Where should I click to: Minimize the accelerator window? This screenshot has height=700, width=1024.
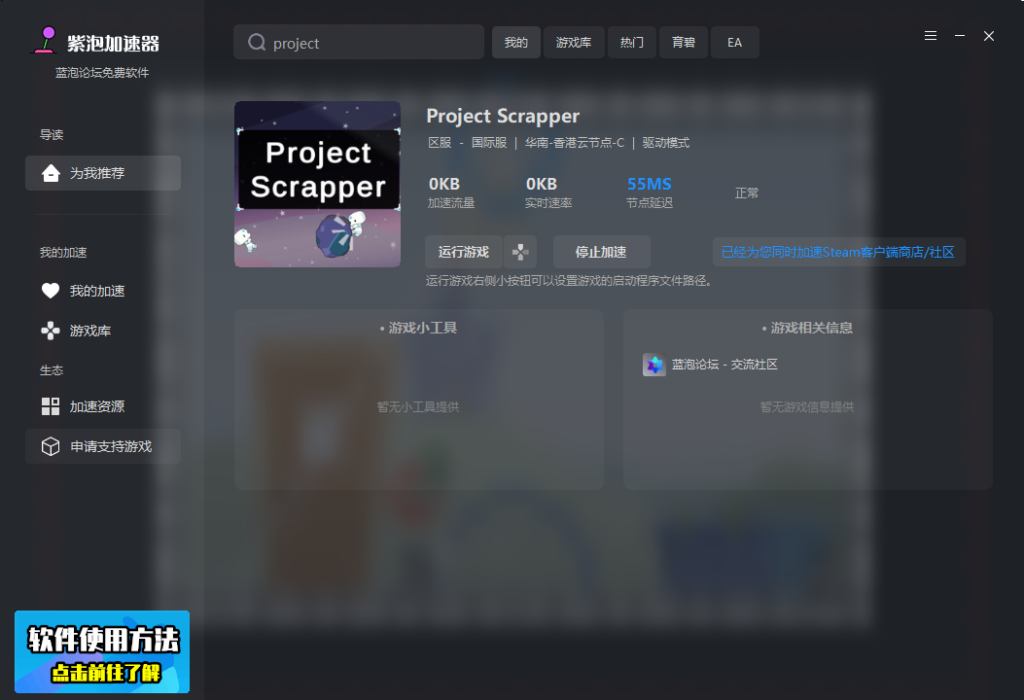click(960, 36)
